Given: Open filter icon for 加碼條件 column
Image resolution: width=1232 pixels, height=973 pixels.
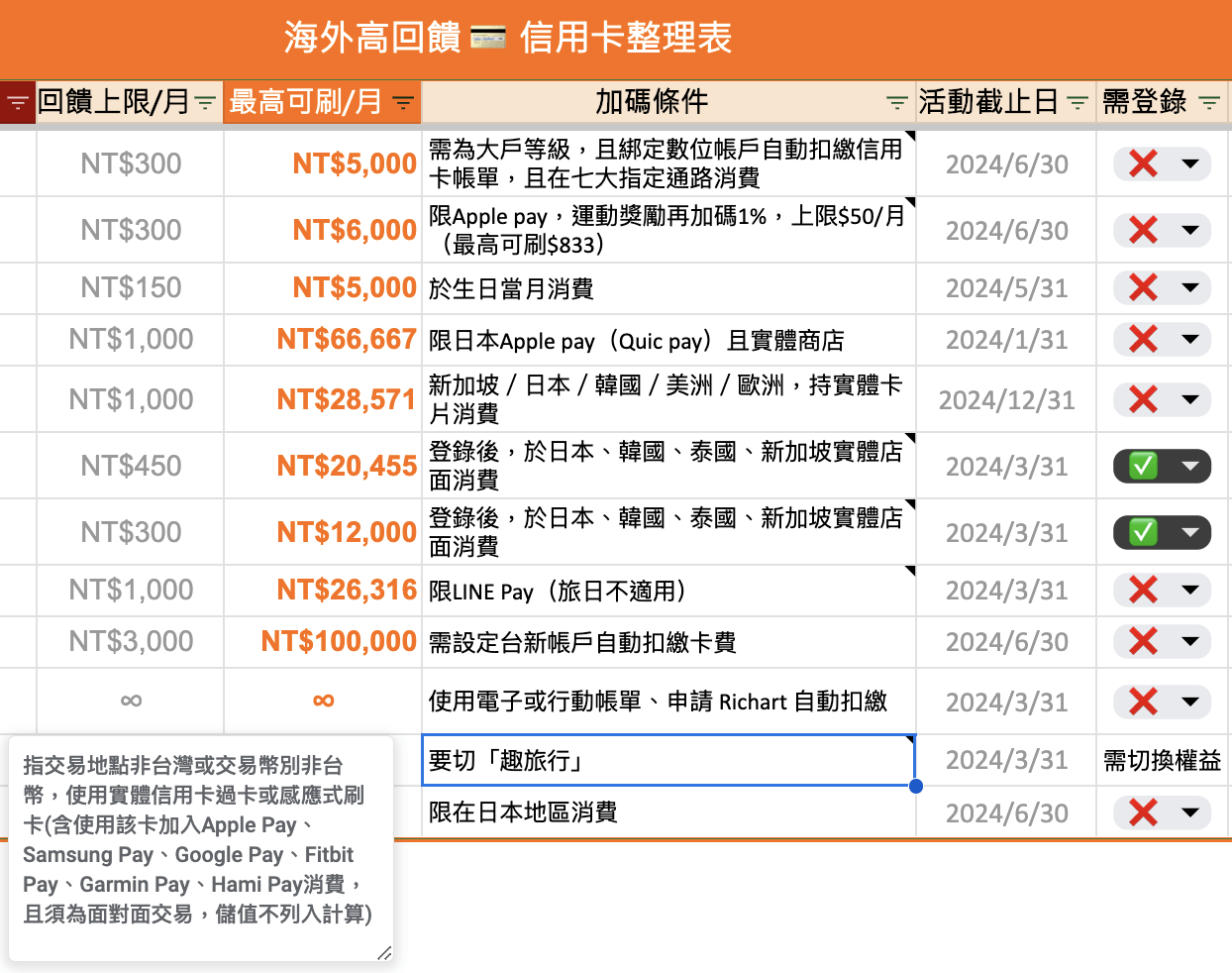Looking at the screenshot, I should (x=896, y=102).
